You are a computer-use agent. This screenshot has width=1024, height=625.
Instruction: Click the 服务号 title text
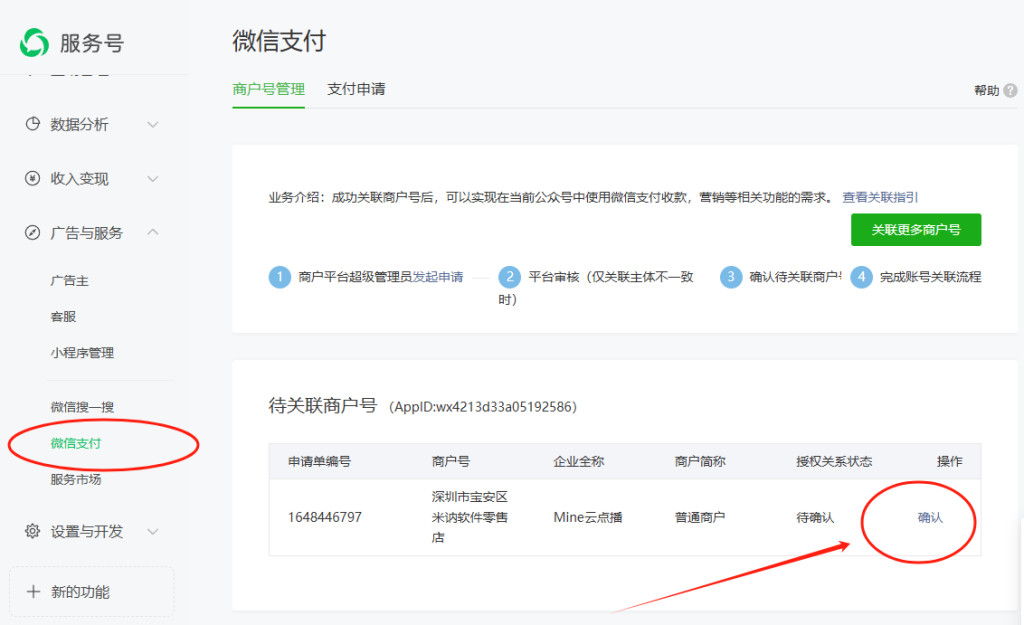tap(91, 44)
